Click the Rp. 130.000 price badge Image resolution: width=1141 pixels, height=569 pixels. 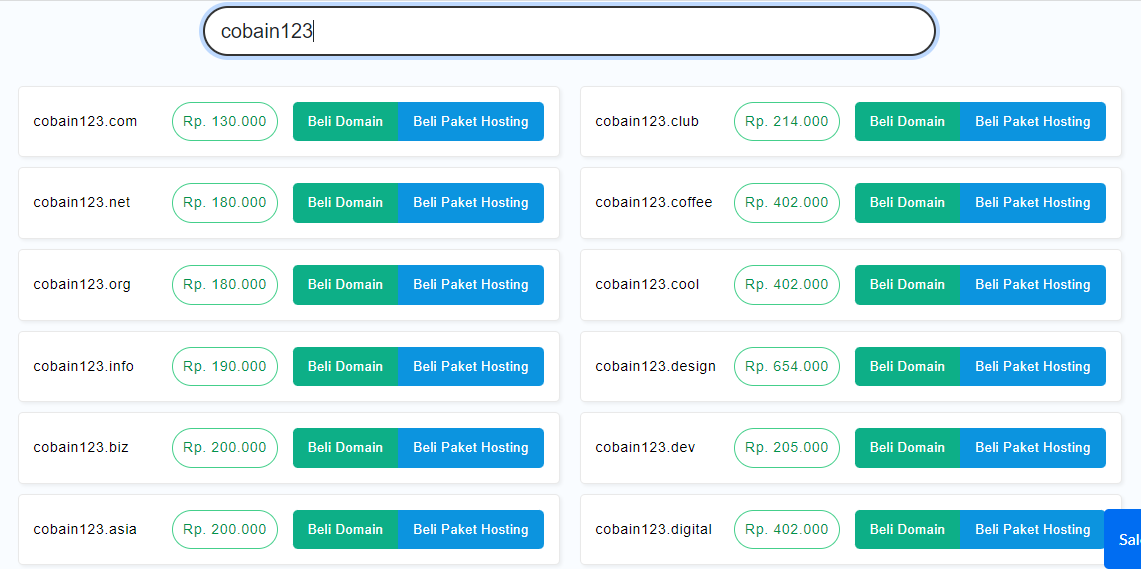(x=225, y=122)
